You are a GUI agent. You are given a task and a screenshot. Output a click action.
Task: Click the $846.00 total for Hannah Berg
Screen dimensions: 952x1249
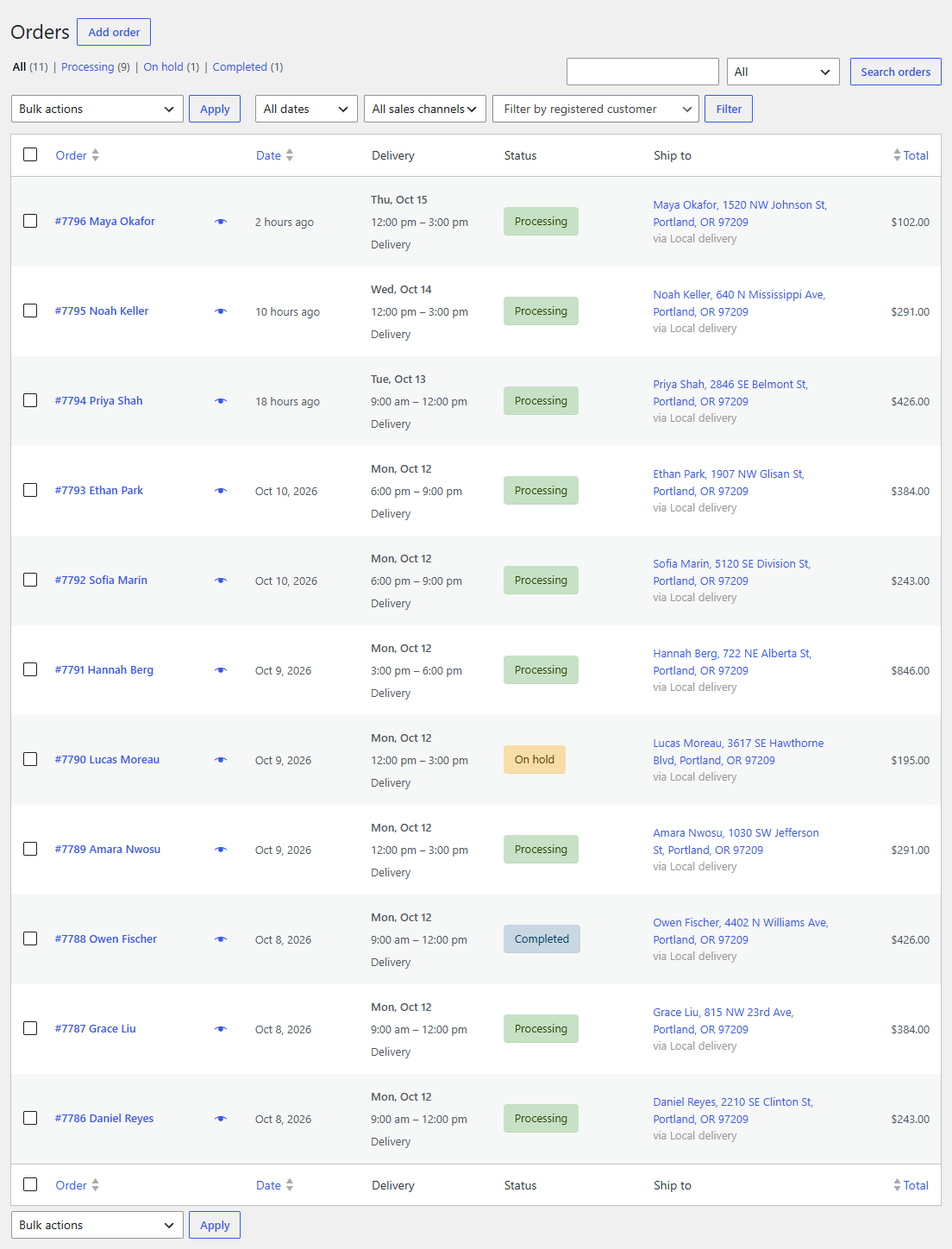pos(910,670)
